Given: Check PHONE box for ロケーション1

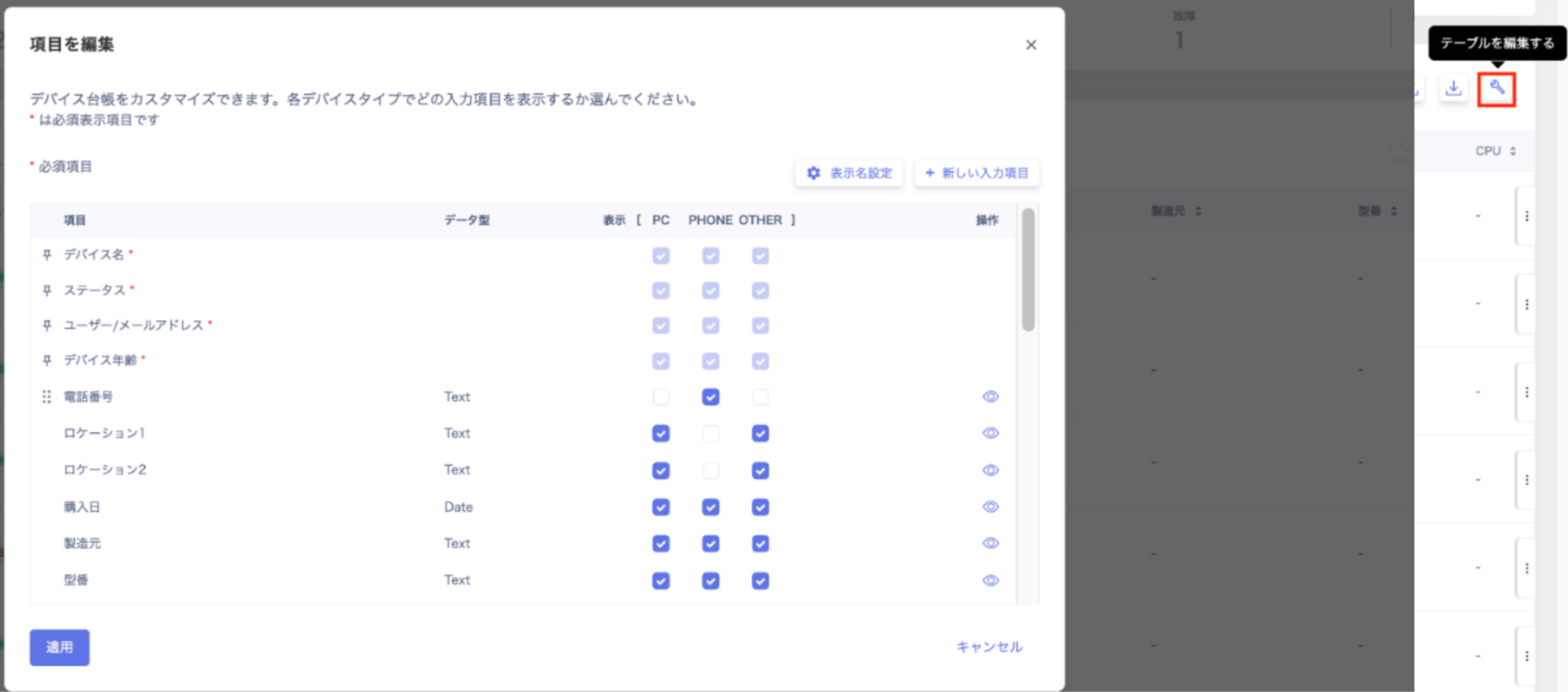Looking at the screenshot, I should coord(711,433).
